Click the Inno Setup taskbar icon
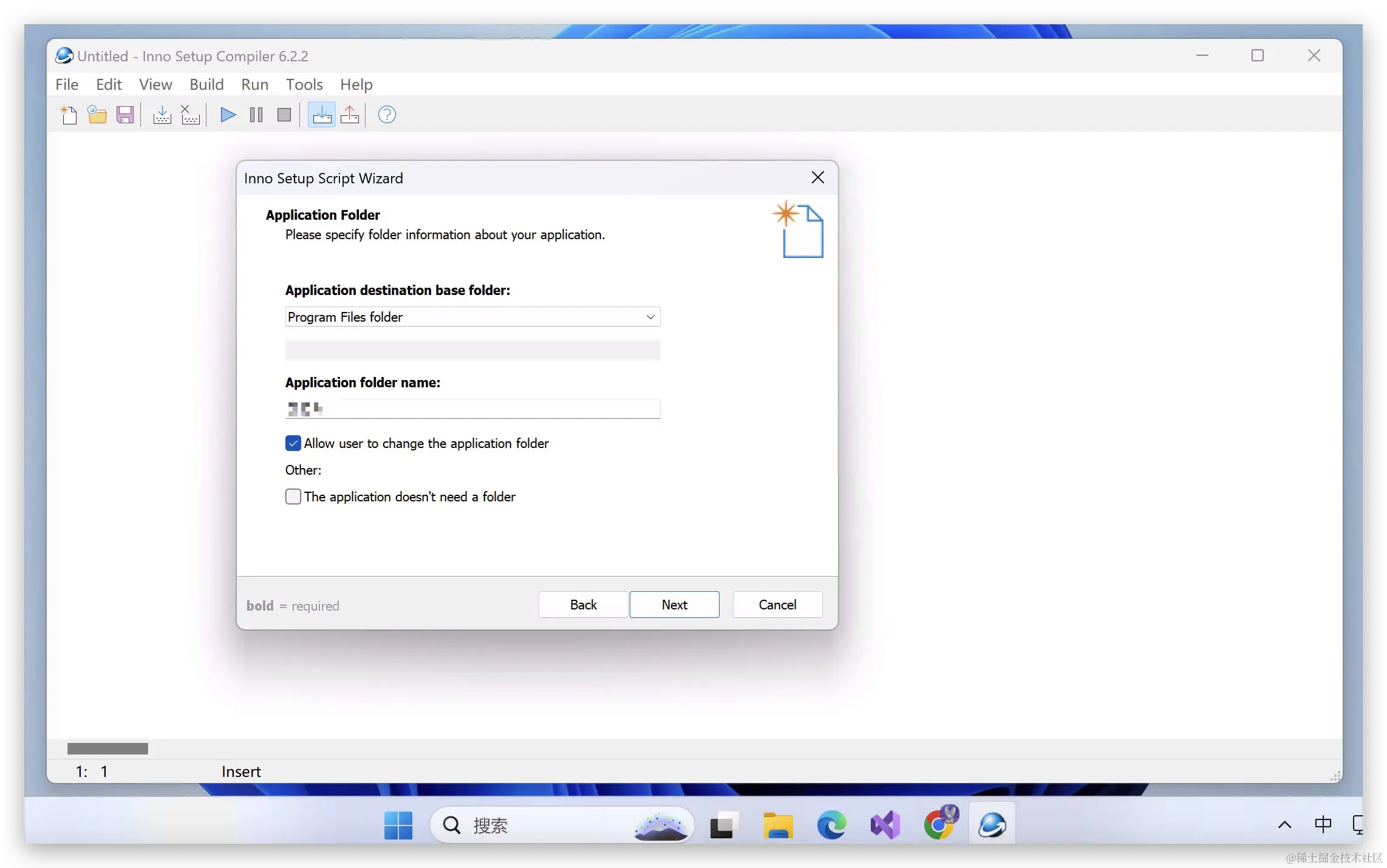This screenshot has width=1387, height=868. coord(992,824)
